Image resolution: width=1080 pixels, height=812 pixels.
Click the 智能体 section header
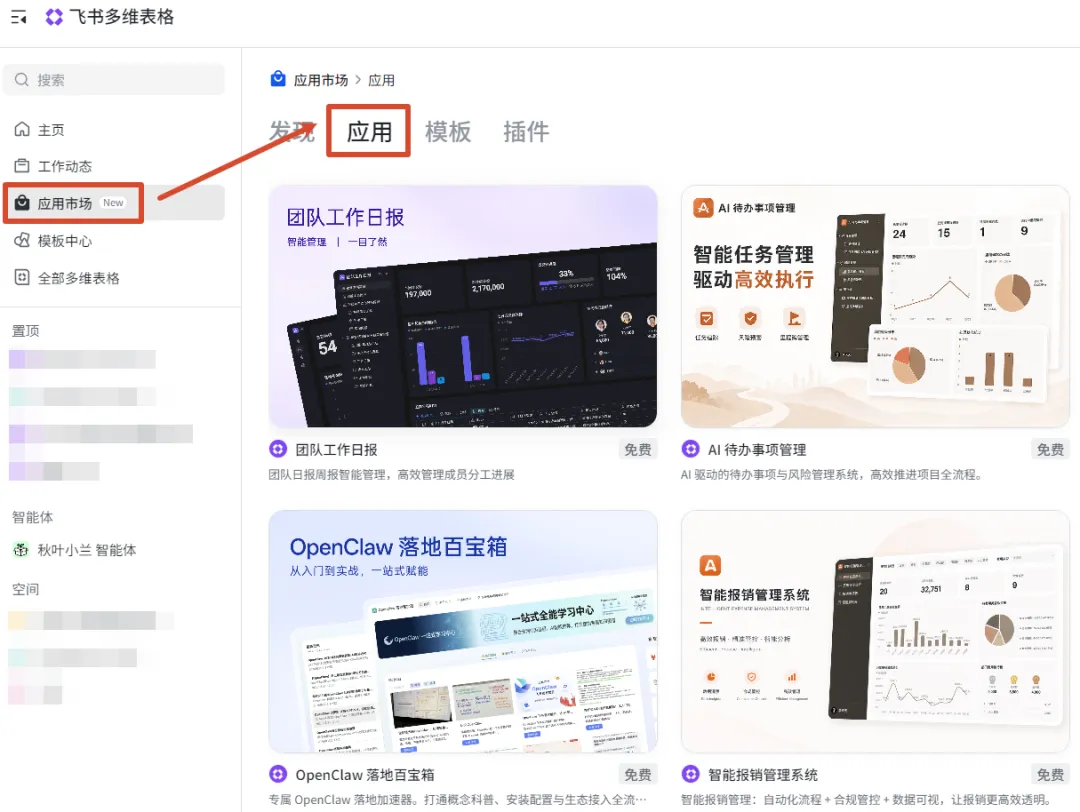coord(32,517)
